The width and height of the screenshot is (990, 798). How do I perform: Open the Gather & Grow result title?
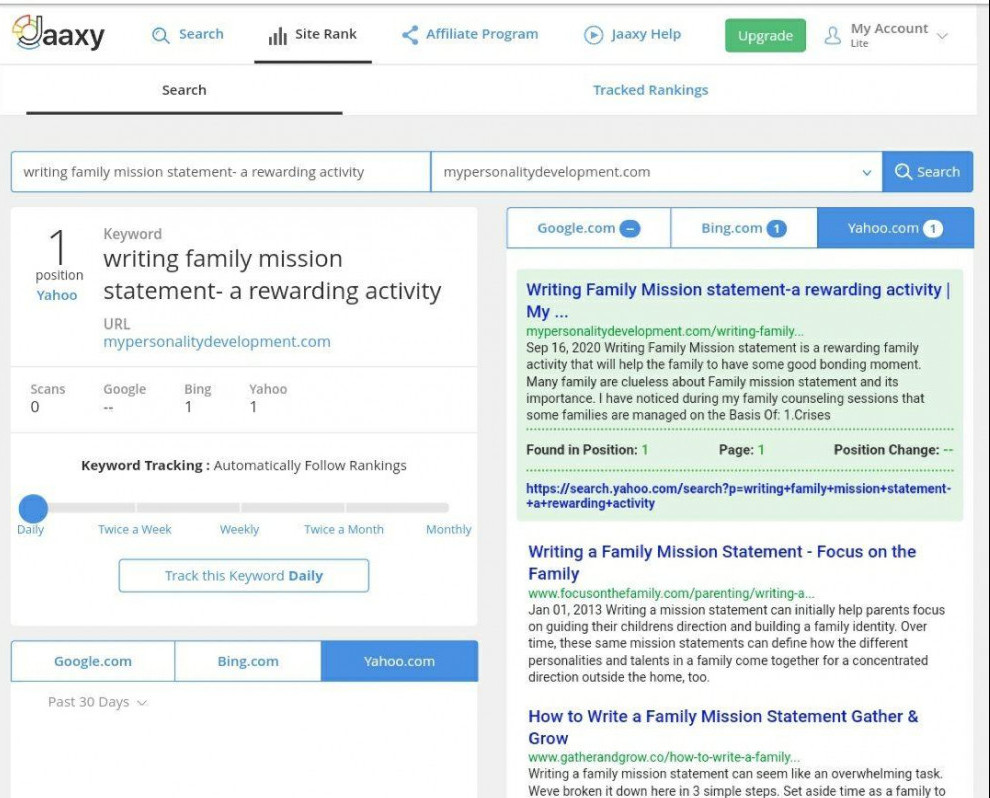723,727
